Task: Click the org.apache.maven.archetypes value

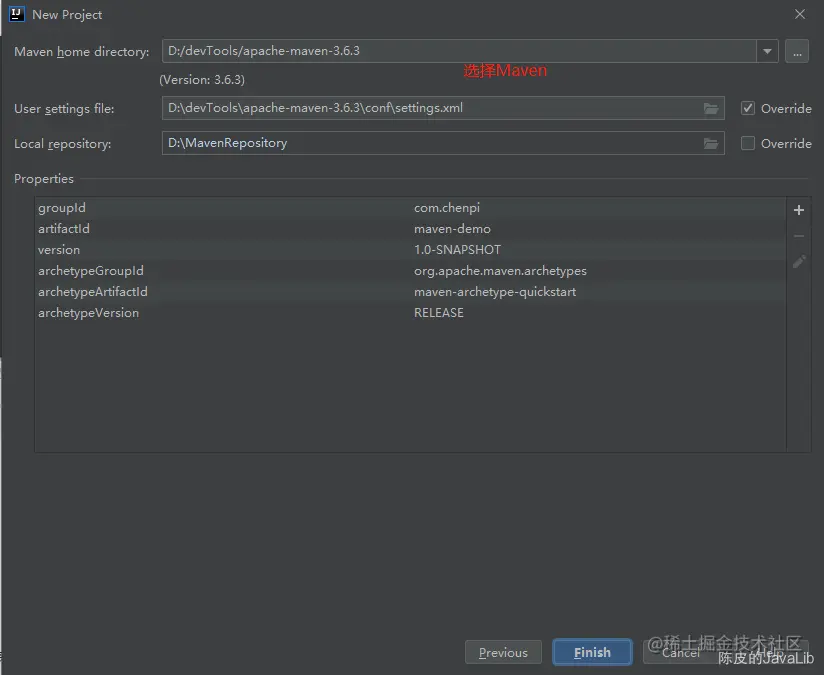Action: pyautogui.click(x=500, y=271)
